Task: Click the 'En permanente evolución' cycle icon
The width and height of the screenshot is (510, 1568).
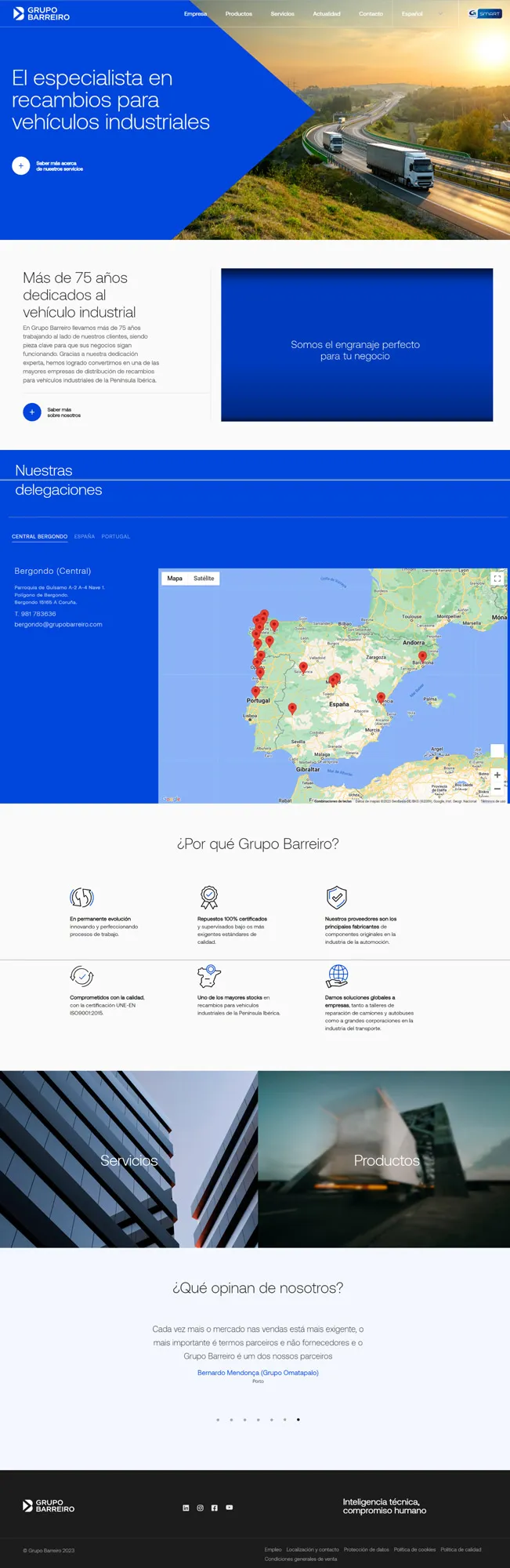Action: click(81, 897)
